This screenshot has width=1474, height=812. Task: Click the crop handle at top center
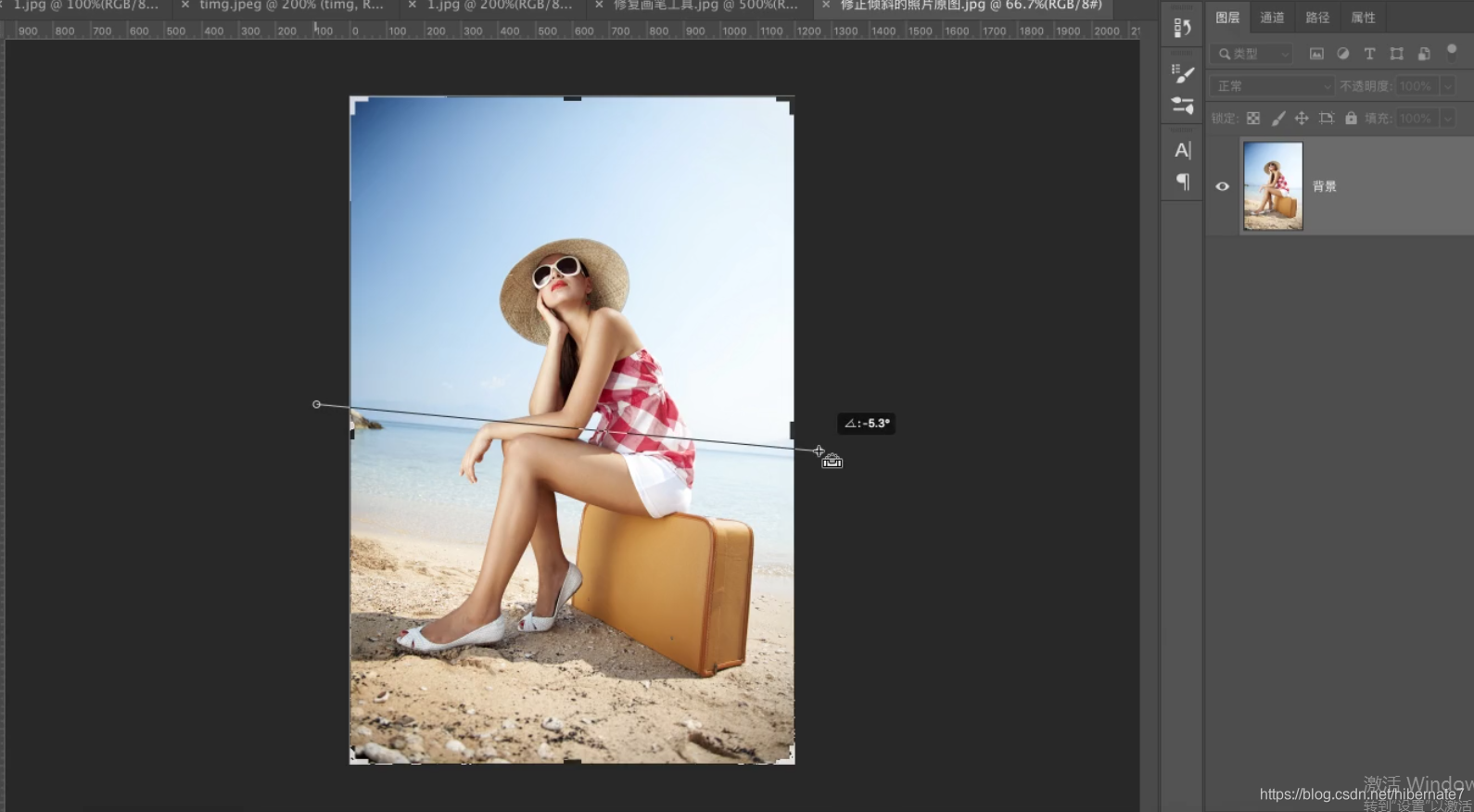point(572,97)
